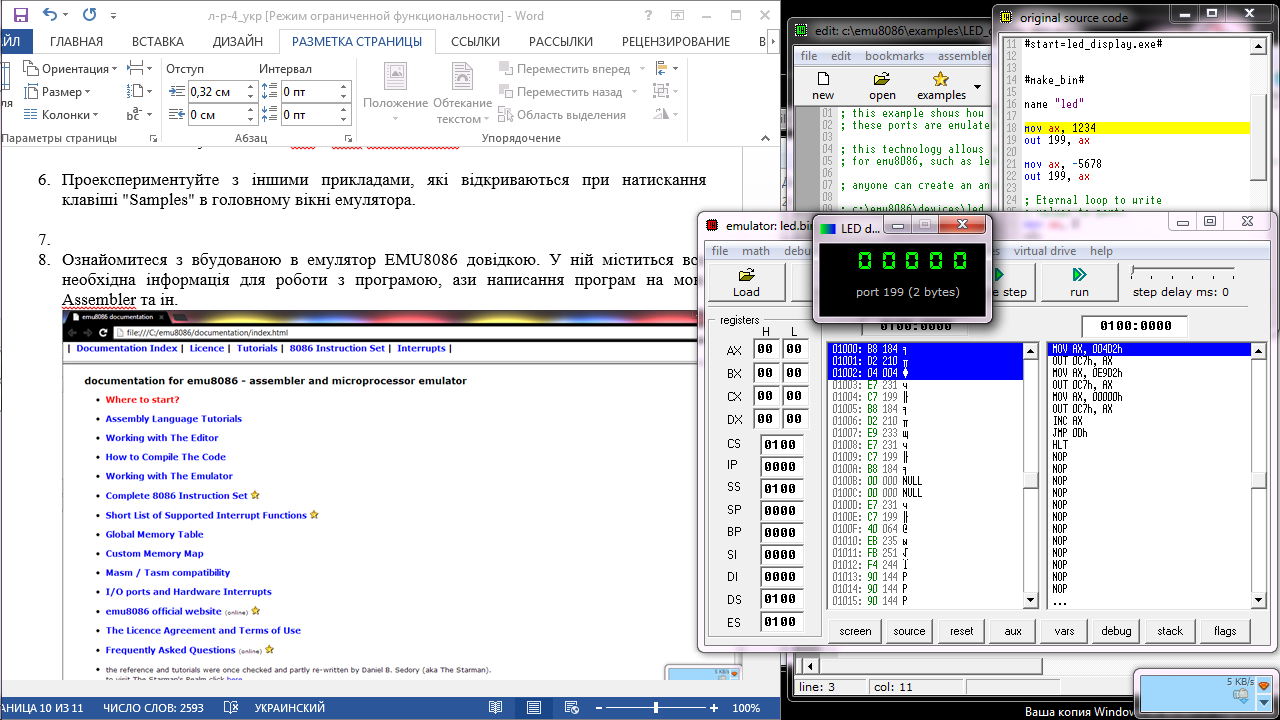Click source button in emulator

coord(909,631)
